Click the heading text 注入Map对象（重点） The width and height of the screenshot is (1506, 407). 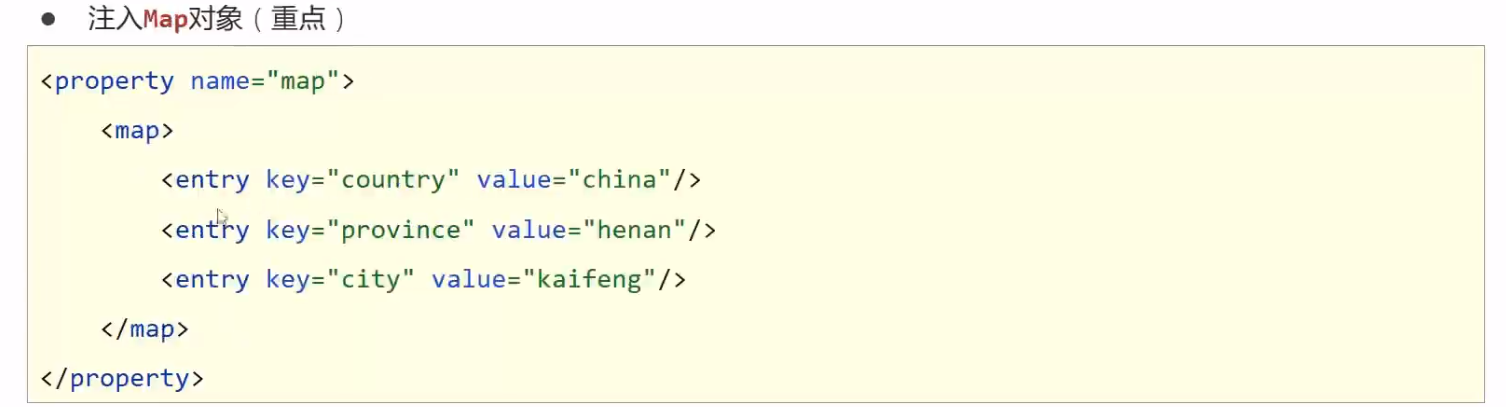click(217, 20)
